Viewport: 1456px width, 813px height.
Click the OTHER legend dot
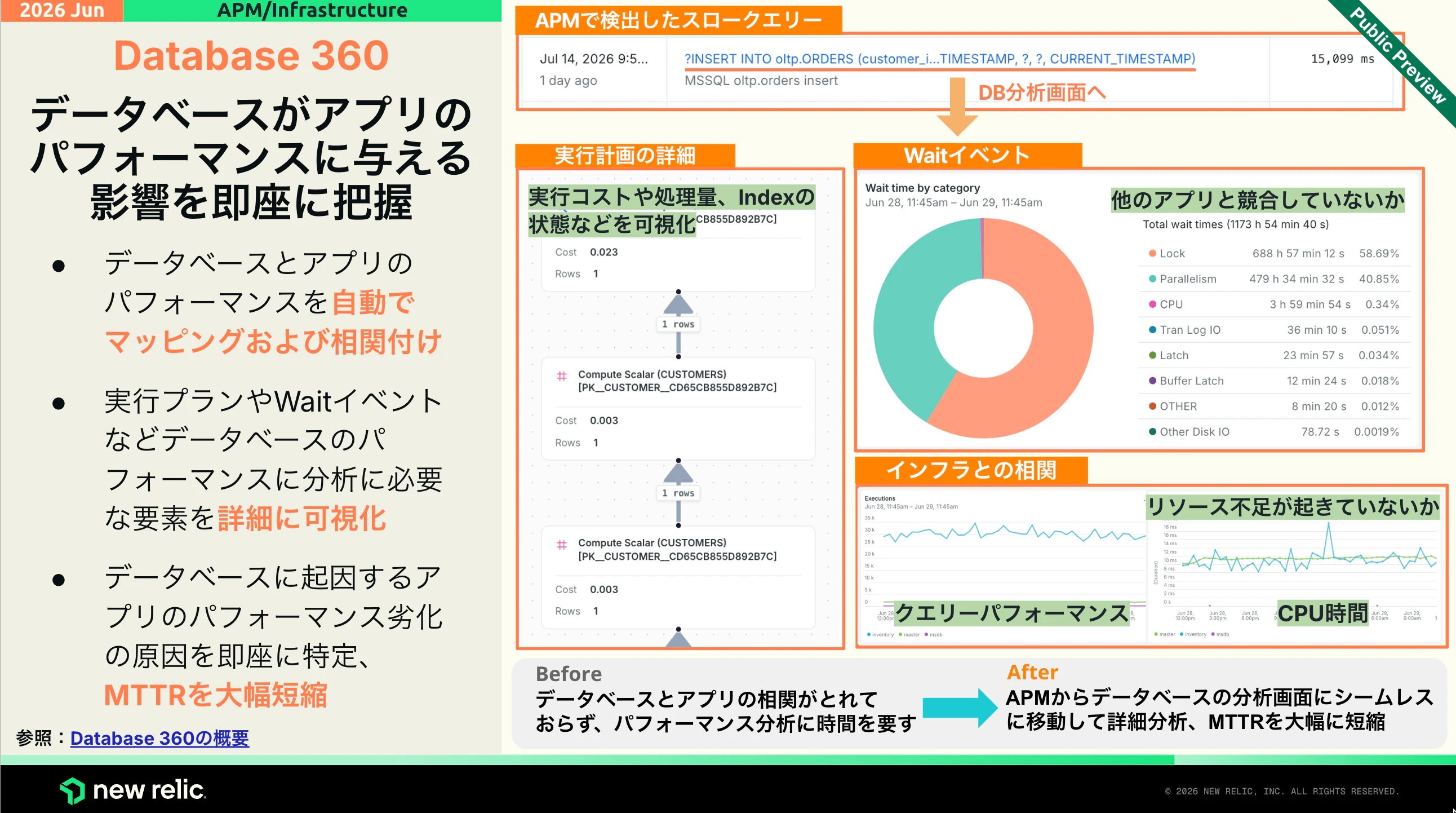[1152, 406]
